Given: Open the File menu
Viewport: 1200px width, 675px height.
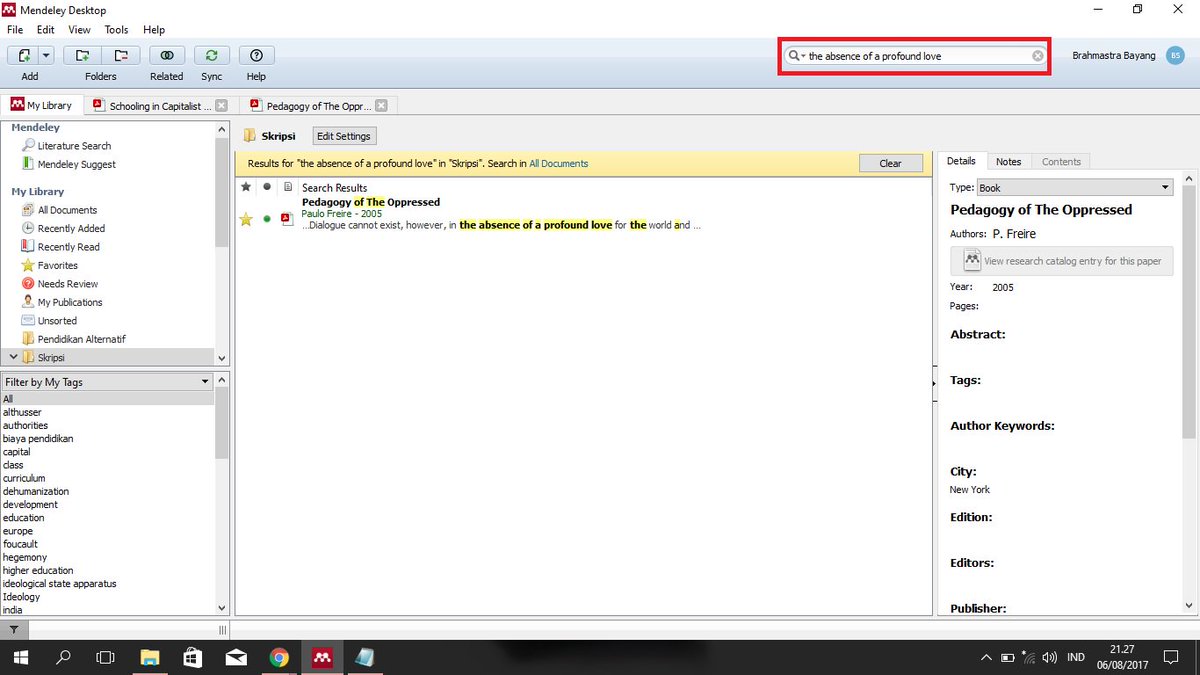Looking at the screenshot, I should 15,30.
